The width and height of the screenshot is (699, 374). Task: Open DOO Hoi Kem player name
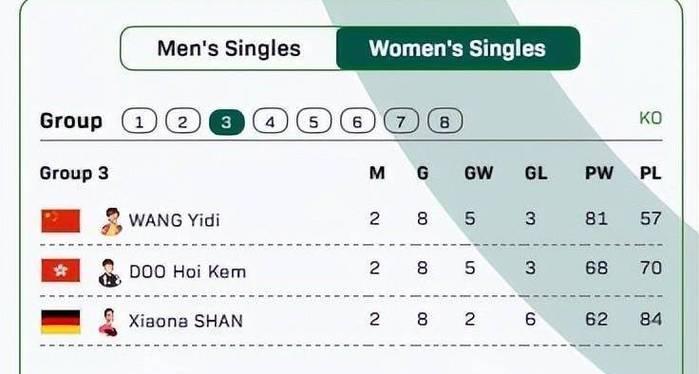click(x=187, y=271)
